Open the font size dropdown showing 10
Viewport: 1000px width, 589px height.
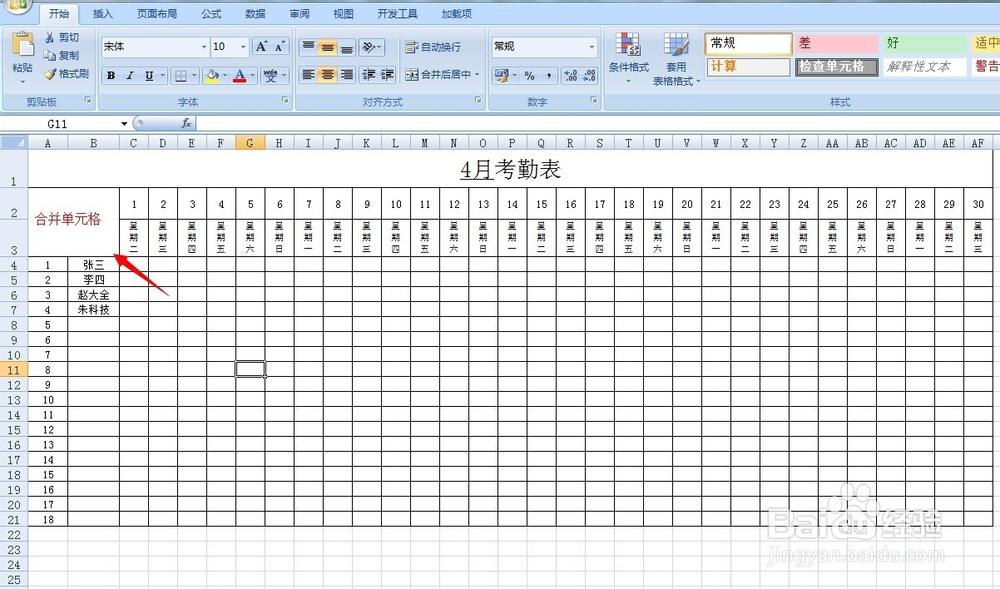(x=243, y=47)
